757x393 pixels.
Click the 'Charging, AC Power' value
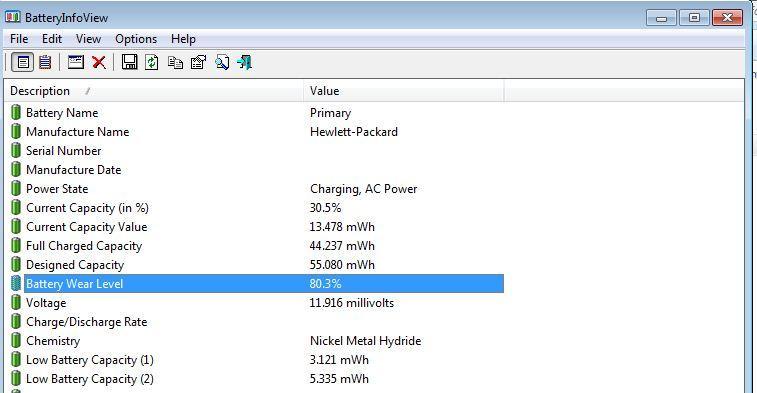click(364, 189)
